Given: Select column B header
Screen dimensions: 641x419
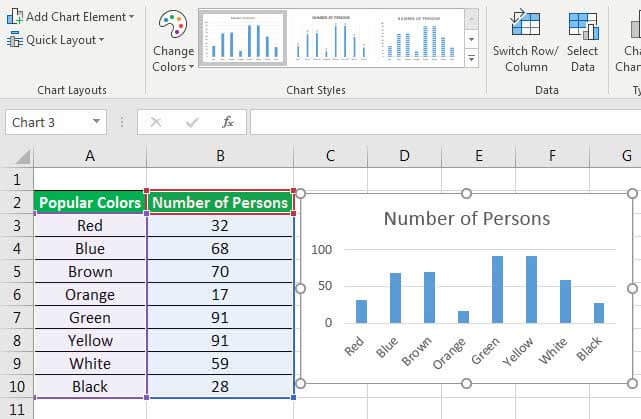Looking at the screenshot, I should [x=220, y=156].
